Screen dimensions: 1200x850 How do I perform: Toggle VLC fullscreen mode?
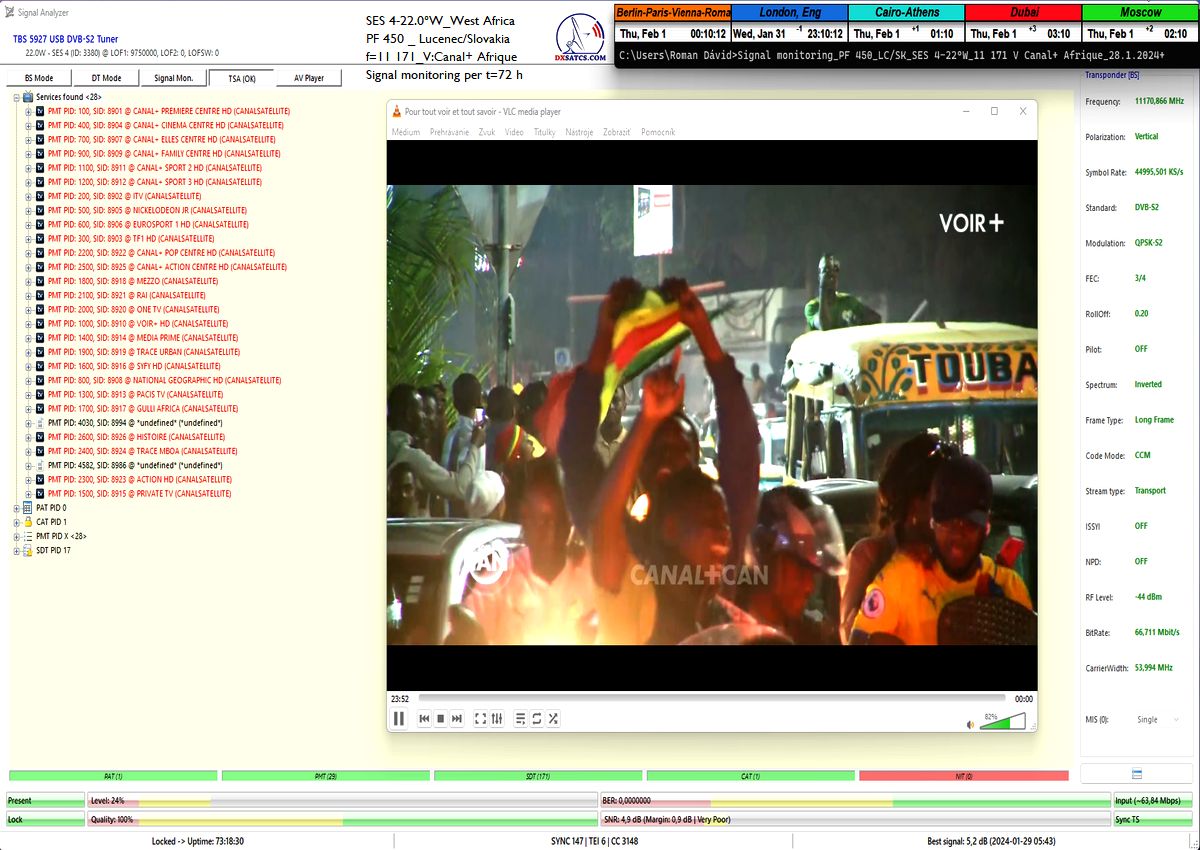(480, 718)
